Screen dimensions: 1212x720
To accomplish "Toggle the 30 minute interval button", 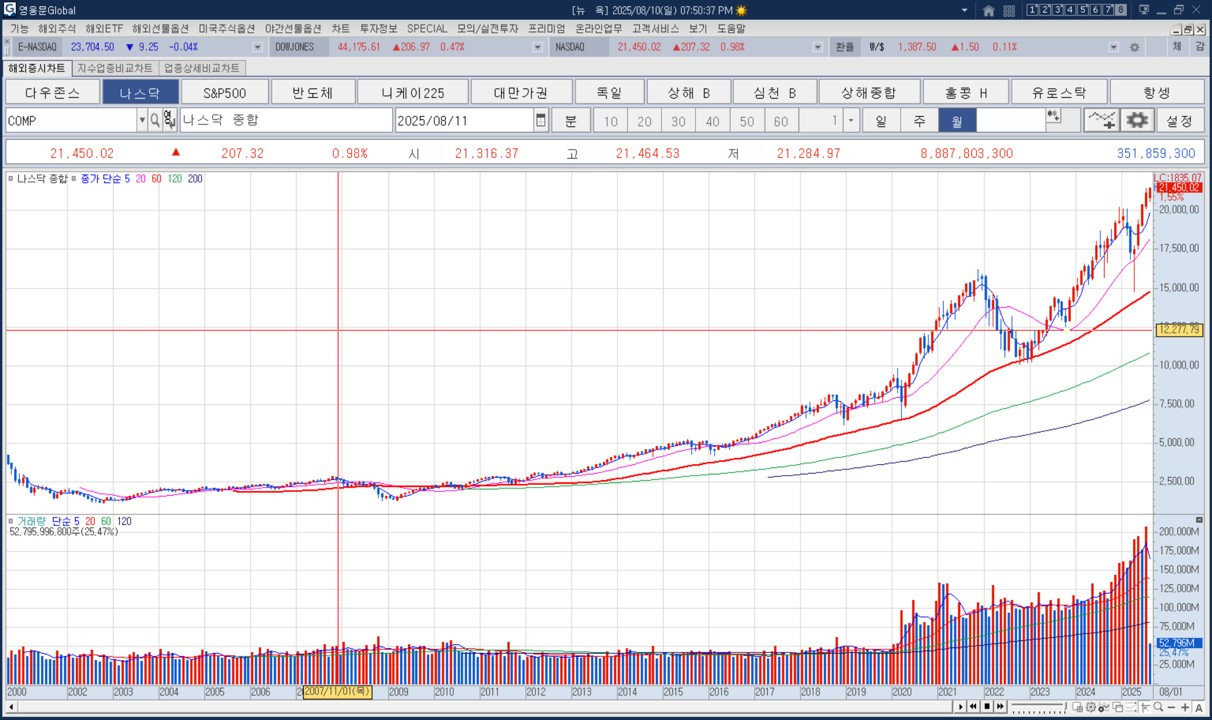I will click(679, 120).
